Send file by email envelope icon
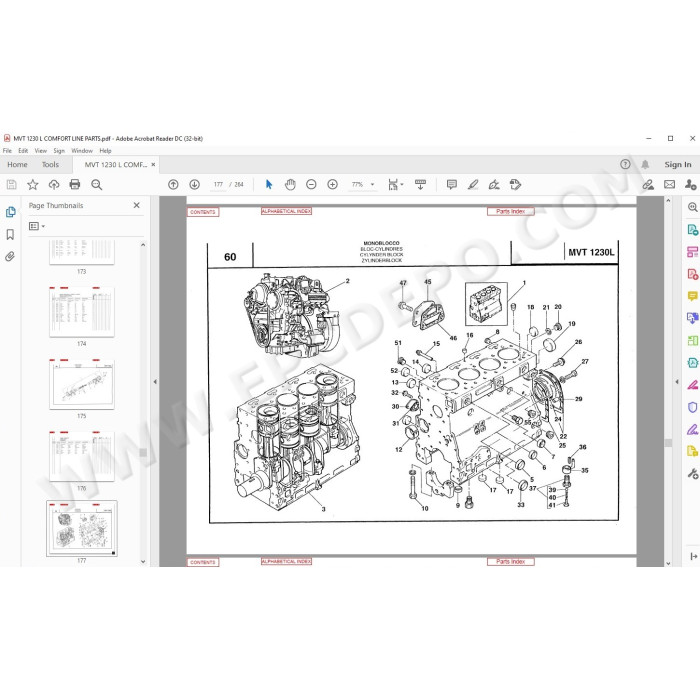The width and height of the screenshot is (700, 700). [x=669, y=184]
